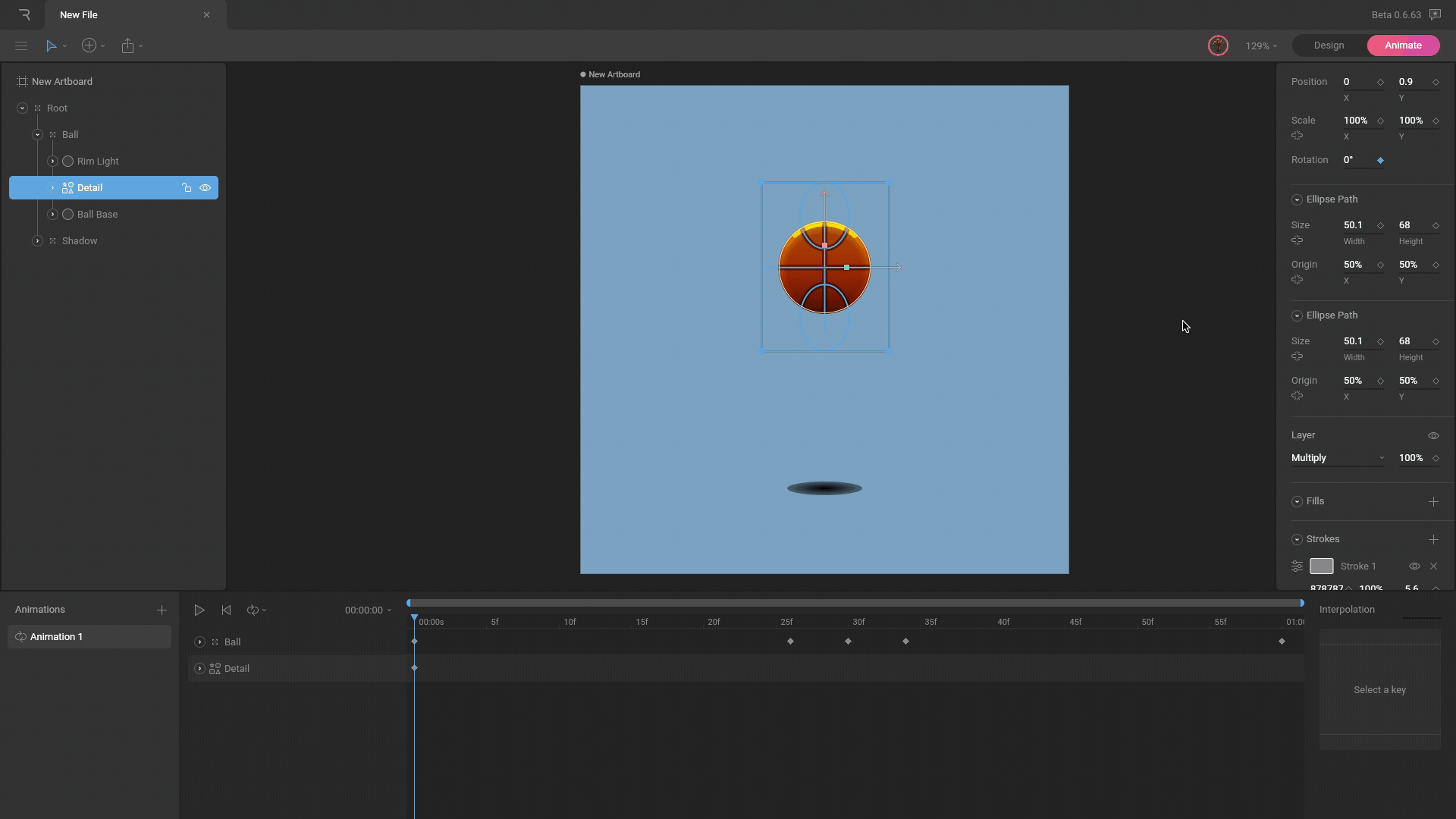This screenshot has width=1456, height=819.
Task: Collapse the first Ellipse Path section
Action: tap(1297, 199)
